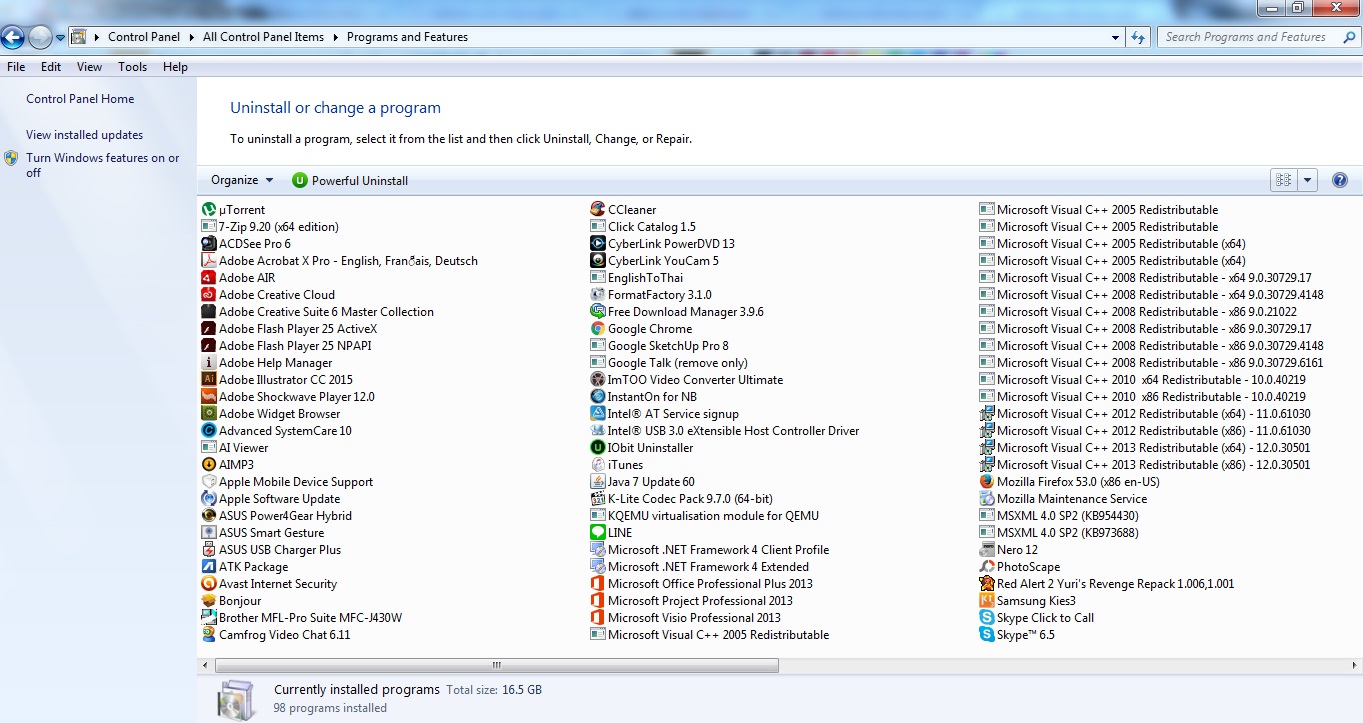This screenshot has width=1363, height=723.
Task: Click the back navigation button
Action: [x=12, y=38]
